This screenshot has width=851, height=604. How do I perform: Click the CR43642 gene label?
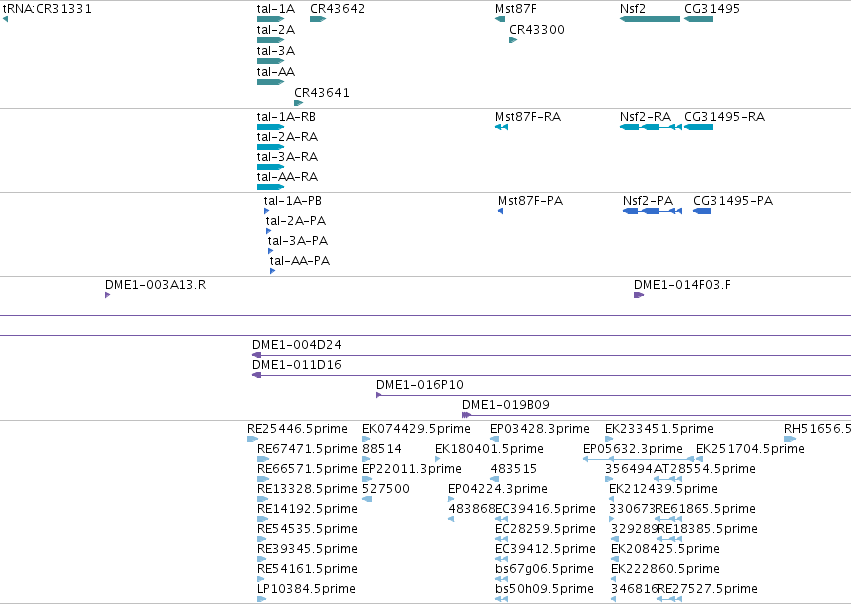click(x=338, y=9)
